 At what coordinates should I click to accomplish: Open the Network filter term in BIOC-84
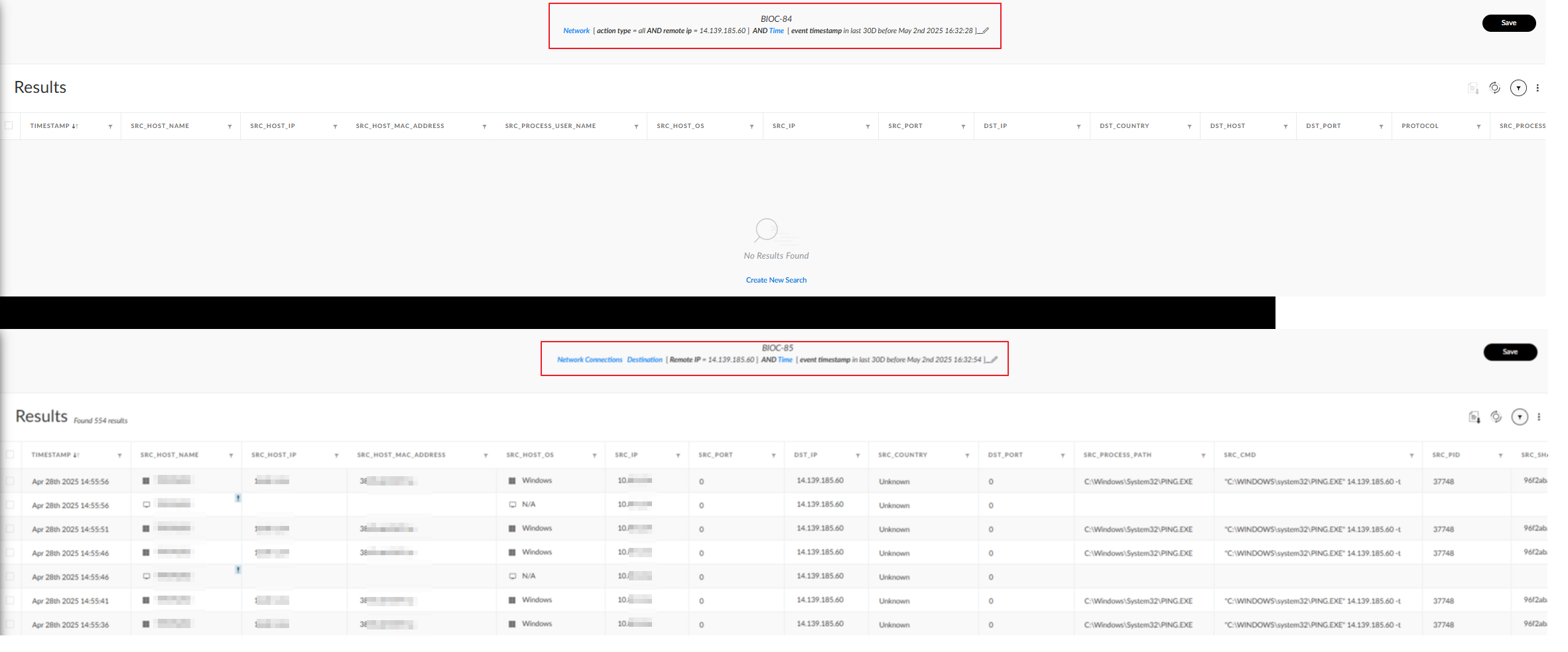click(x=576, y=31)
